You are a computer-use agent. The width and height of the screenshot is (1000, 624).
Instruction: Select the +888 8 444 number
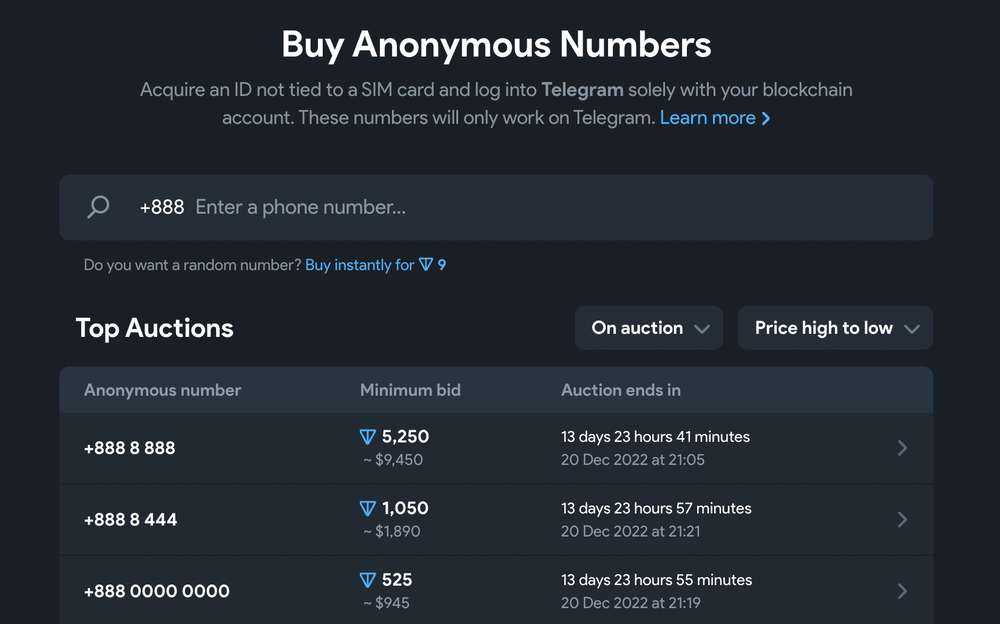click(x=130, y=520)
